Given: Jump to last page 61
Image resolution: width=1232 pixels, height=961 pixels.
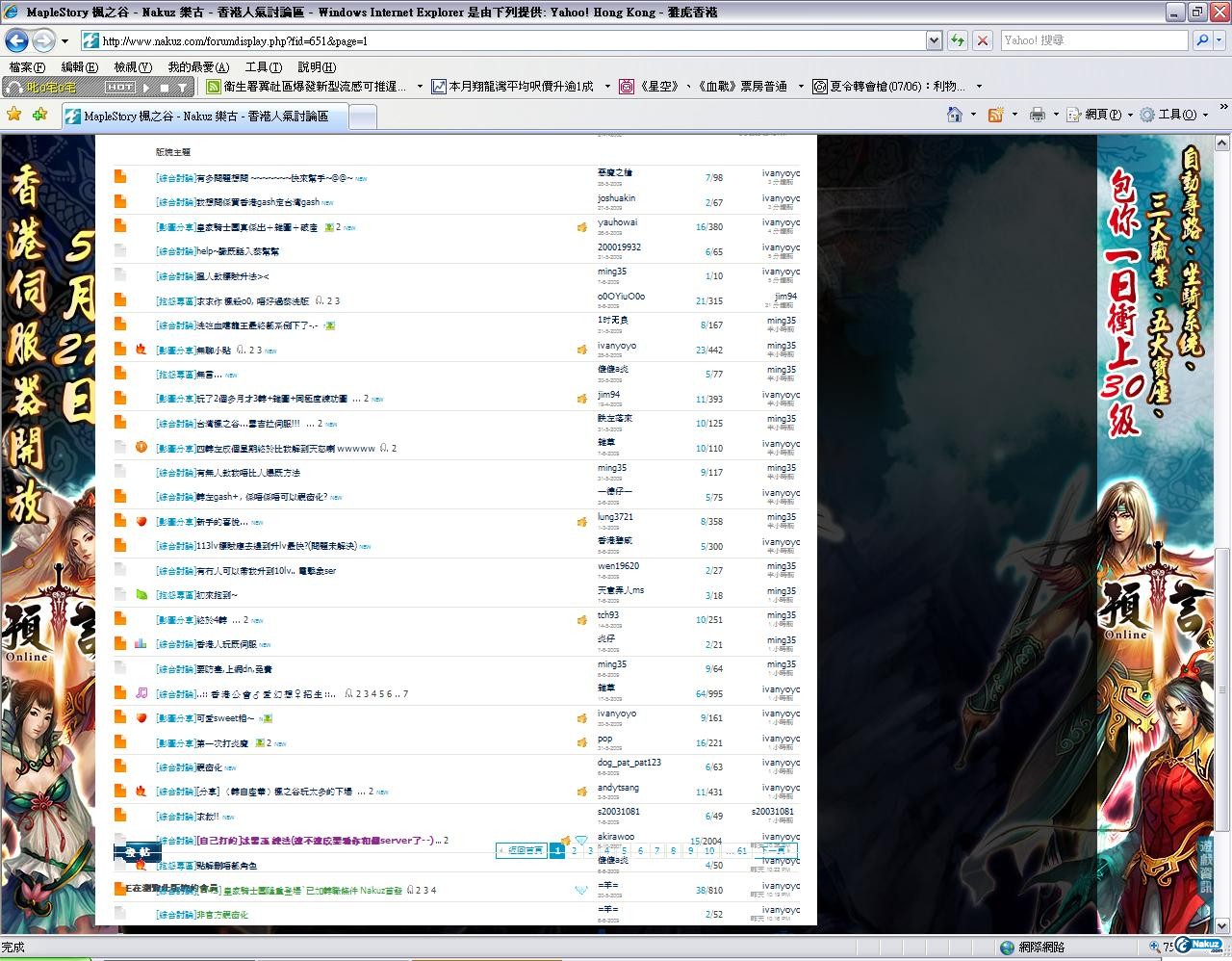Looking at the screenshot, I should point(737,850).
